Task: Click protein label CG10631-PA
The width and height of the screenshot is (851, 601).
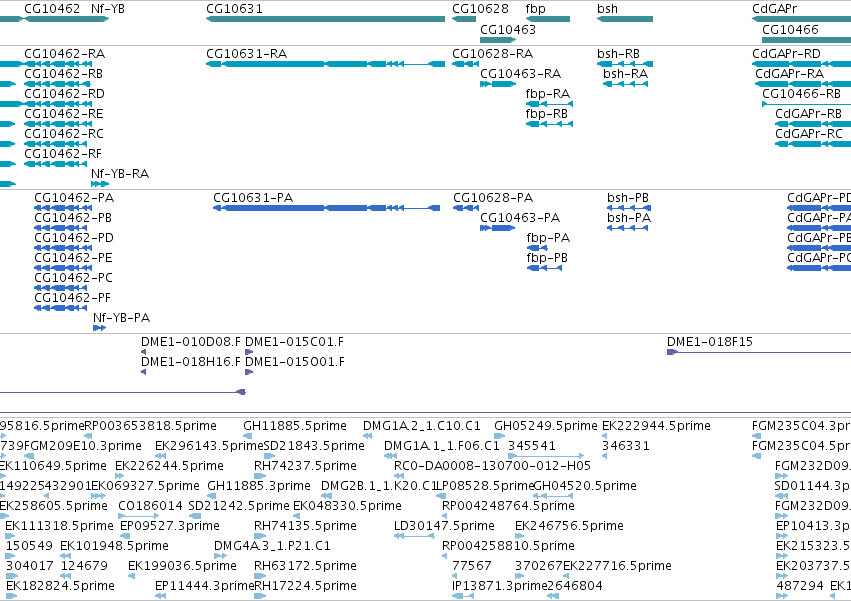Action: tap(253, 198)
